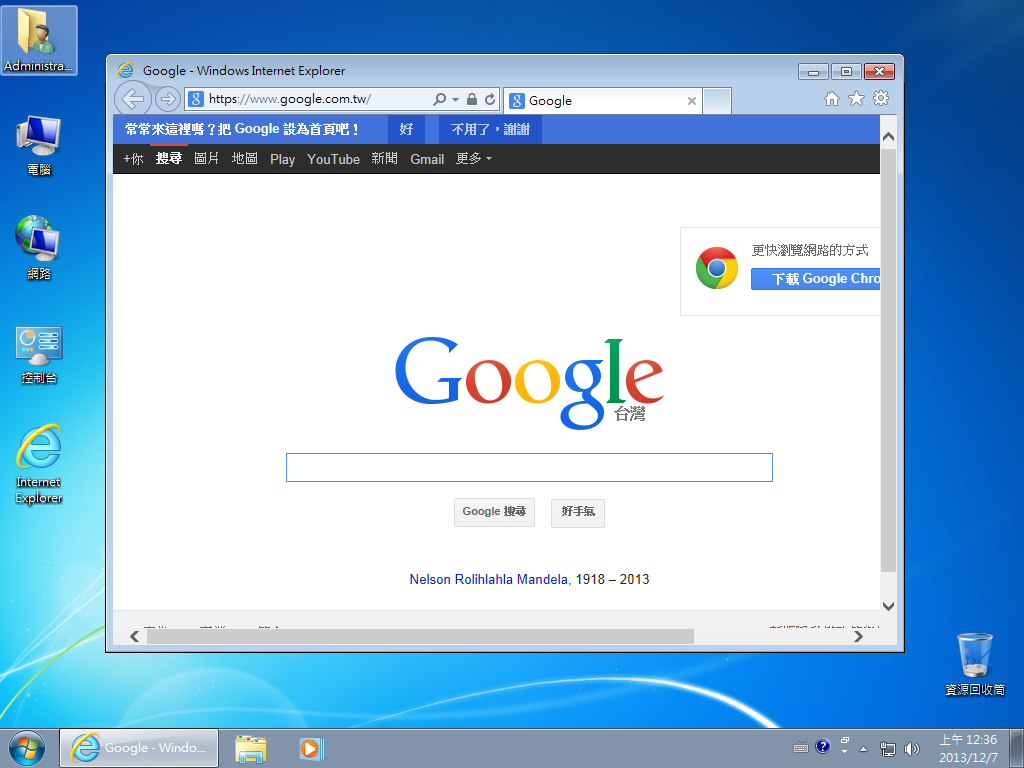
Task: Open the volume speaker tray icon
Action: (911, 748)
